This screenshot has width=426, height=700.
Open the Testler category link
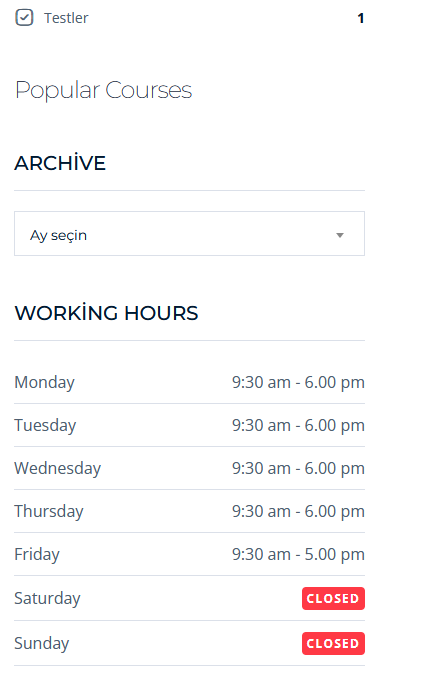coord(66,18)
